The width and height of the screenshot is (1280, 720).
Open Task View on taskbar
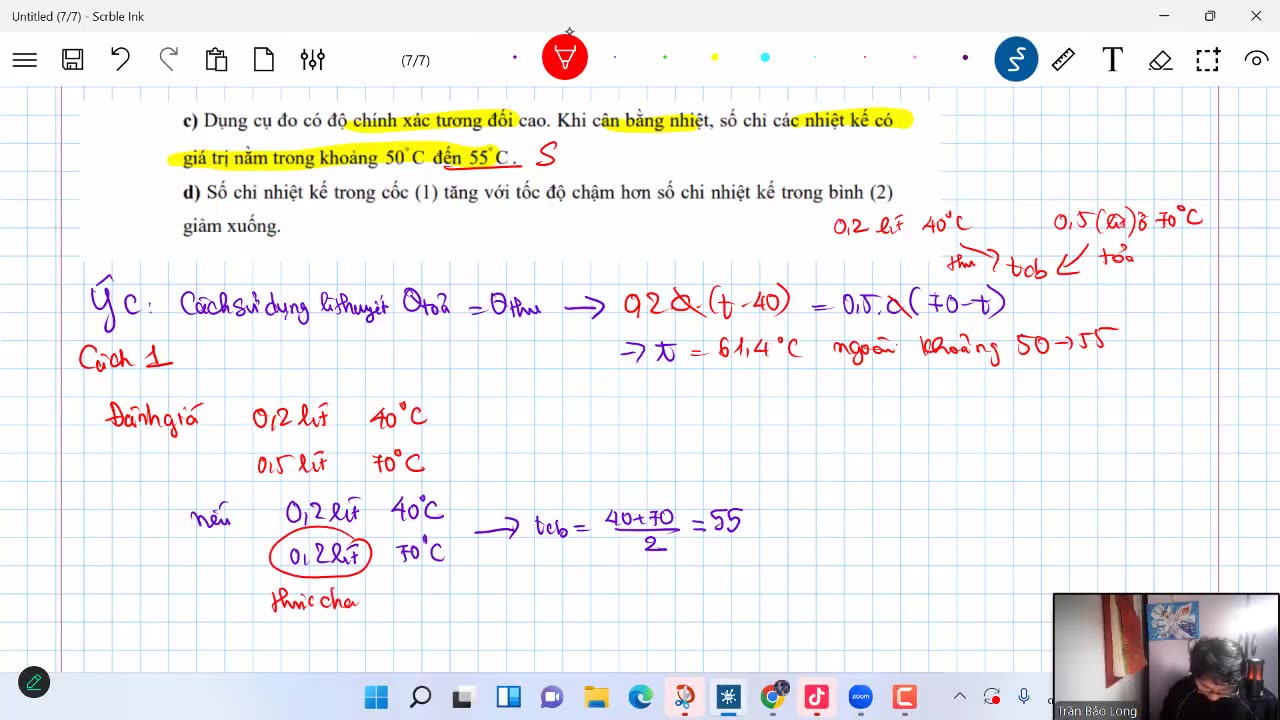pos(463,697)
